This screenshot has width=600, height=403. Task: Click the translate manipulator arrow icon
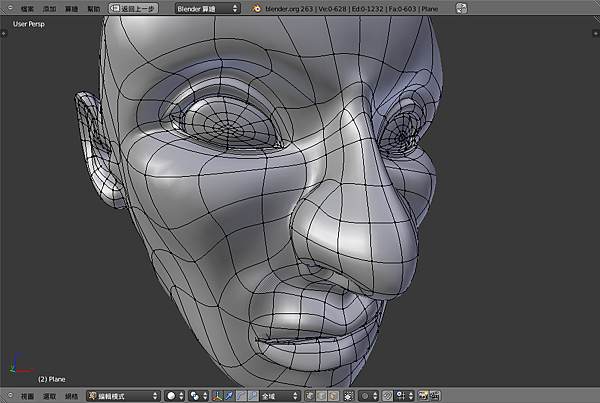point(231,396)
